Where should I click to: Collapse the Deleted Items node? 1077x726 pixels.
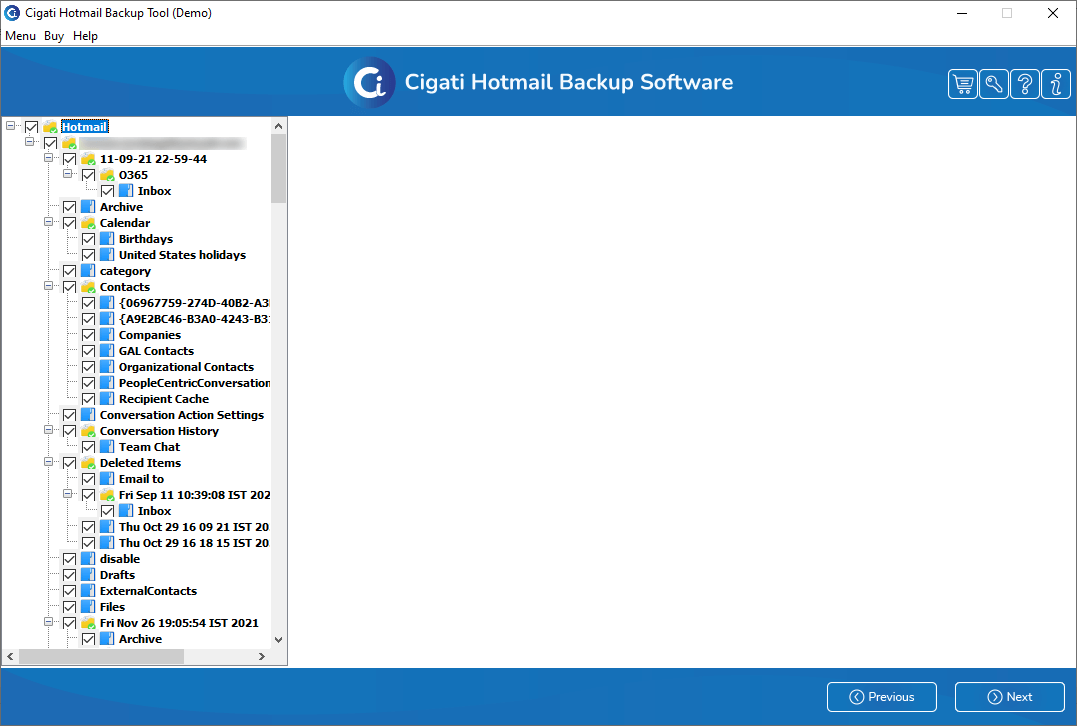[49, 462]
